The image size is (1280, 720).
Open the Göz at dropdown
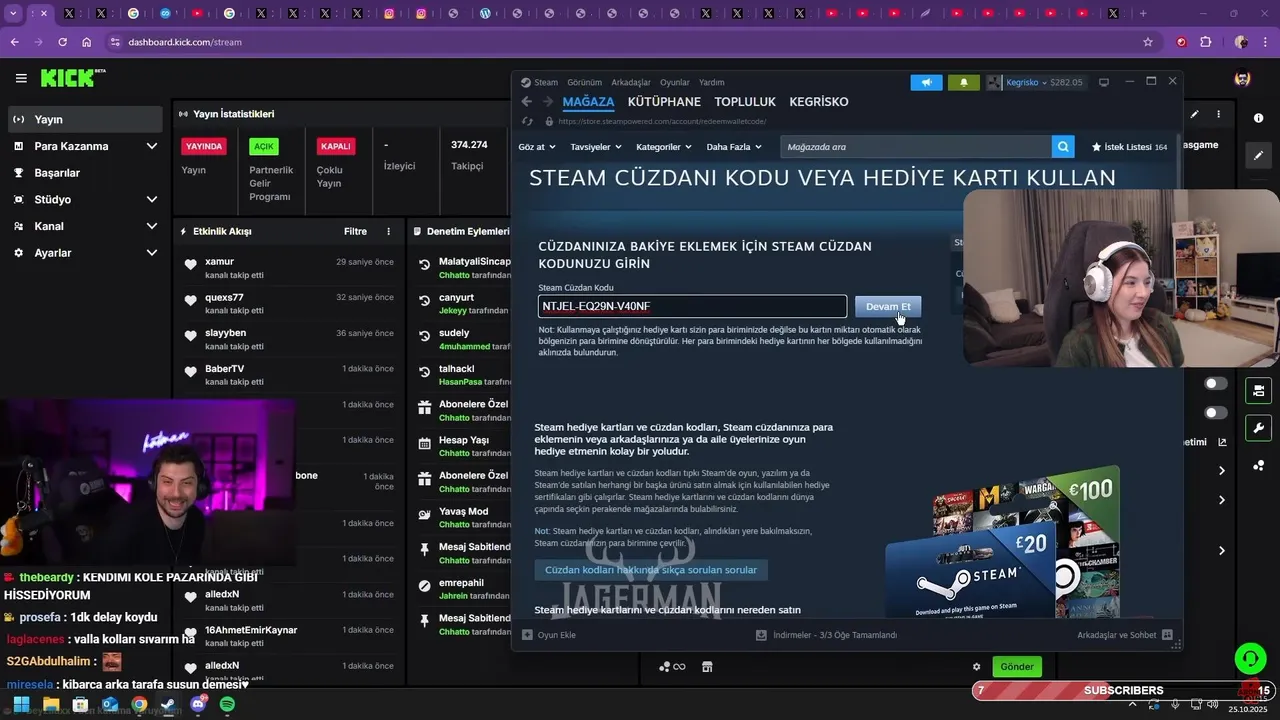click(537, 147)
